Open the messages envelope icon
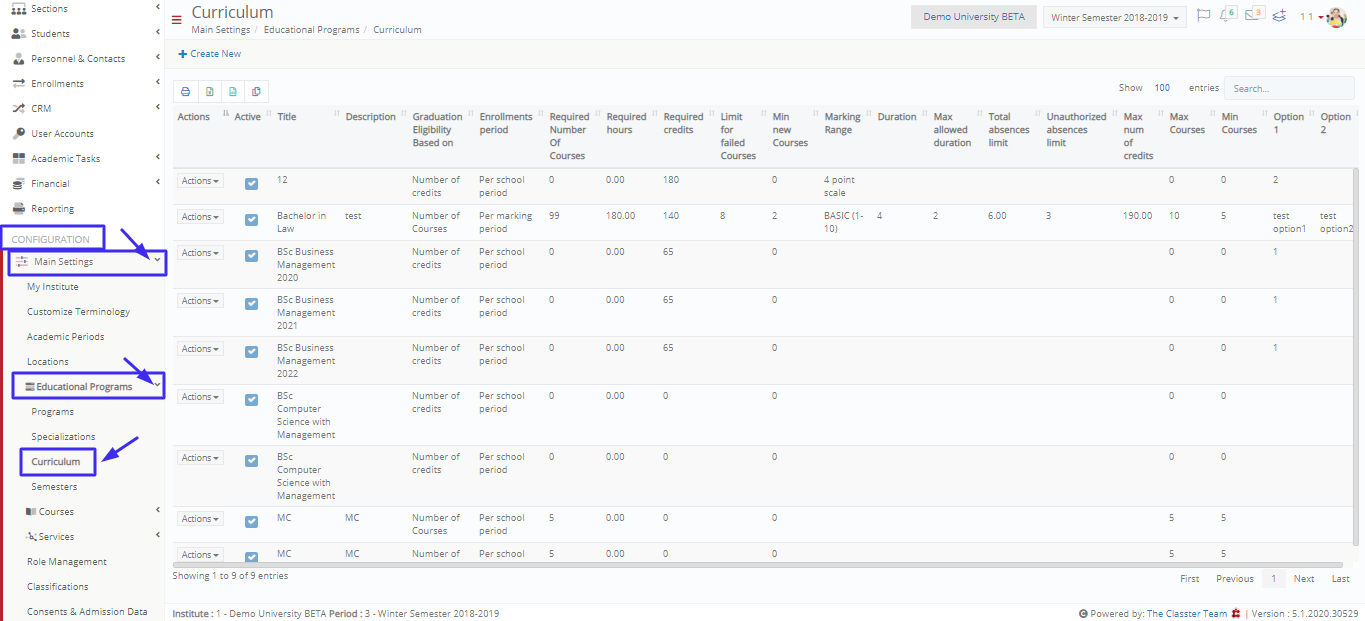 1253,16
